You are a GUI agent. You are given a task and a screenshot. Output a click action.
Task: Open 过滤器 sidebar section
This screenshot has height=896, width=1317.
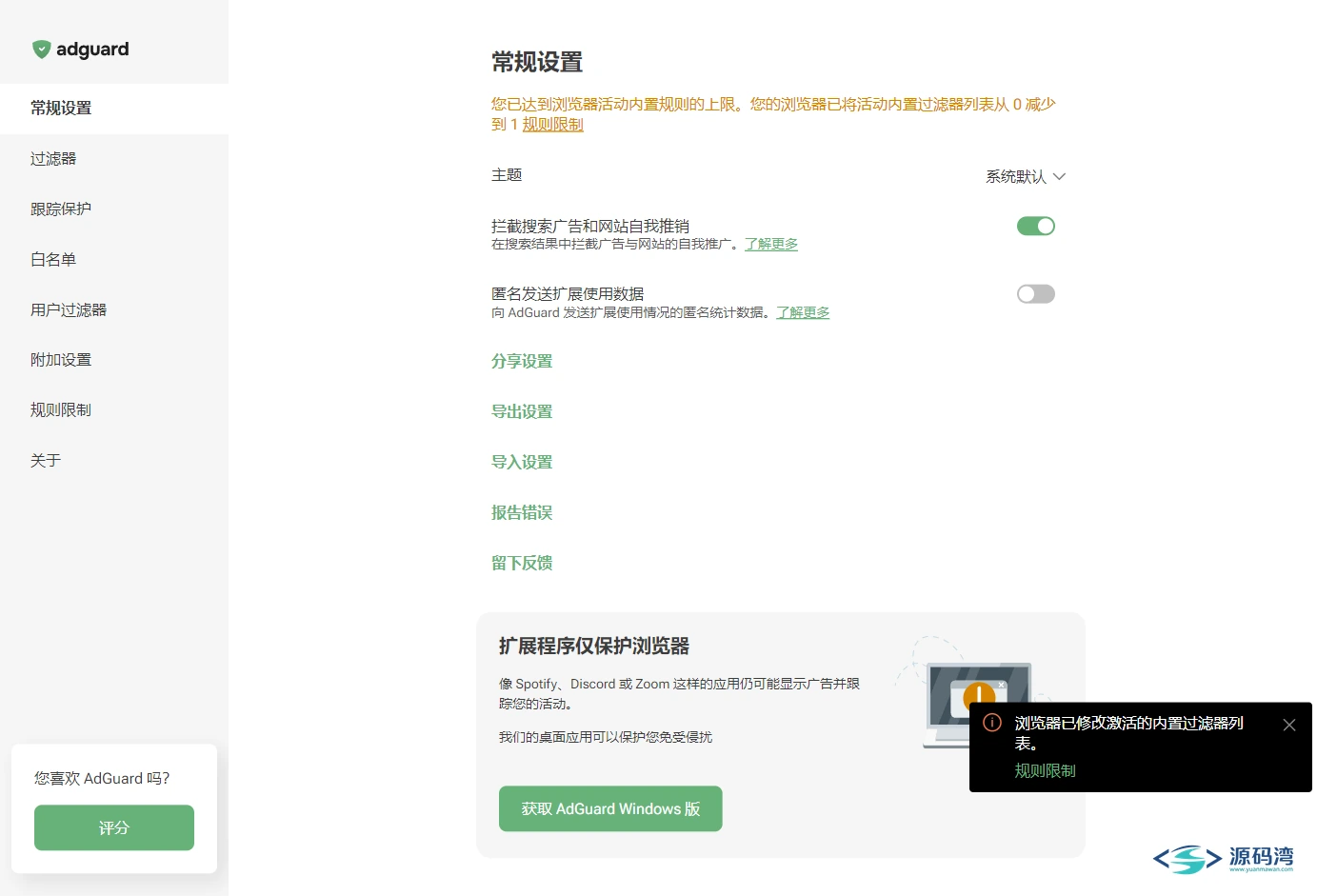(x=114, y=159)
